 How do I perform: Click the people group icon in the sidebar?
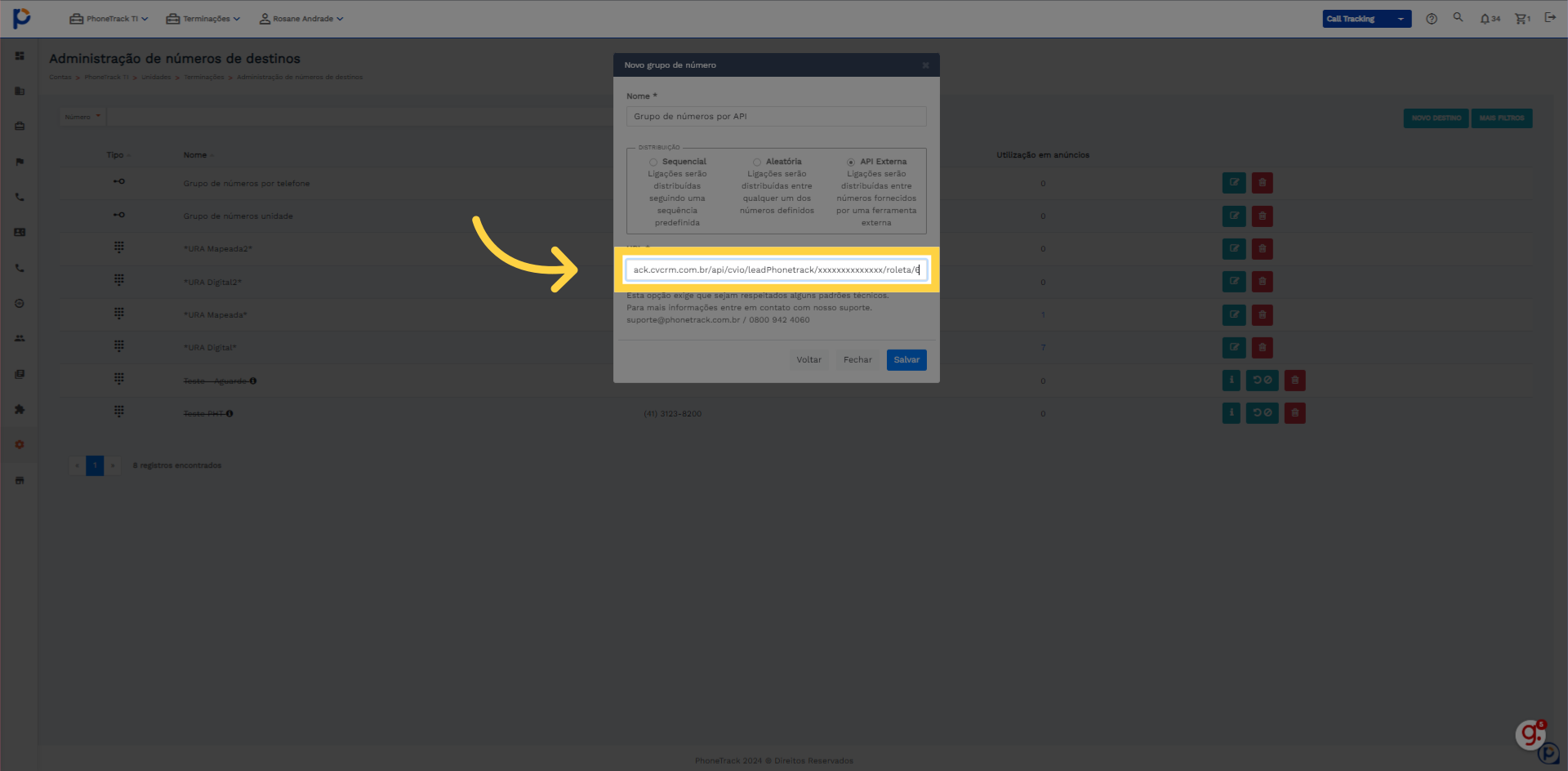coord(20,338)
